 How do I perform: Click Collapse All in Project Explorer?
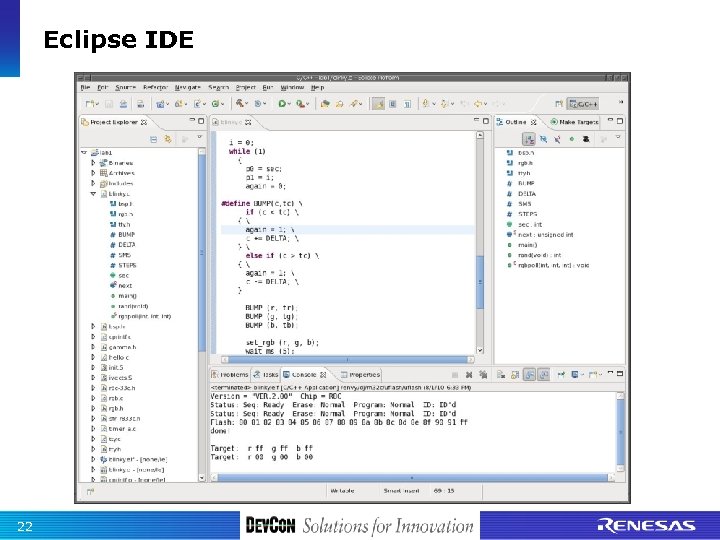click(154, 139)
